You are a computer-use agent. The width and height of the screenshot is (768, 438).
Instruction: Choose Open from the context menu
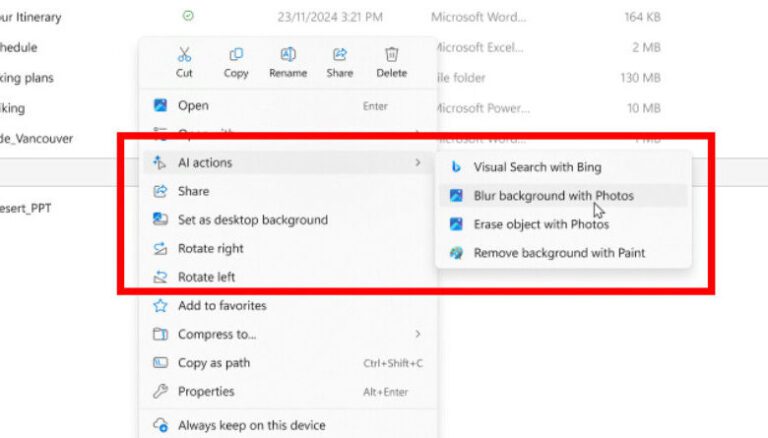coord(288,105)
